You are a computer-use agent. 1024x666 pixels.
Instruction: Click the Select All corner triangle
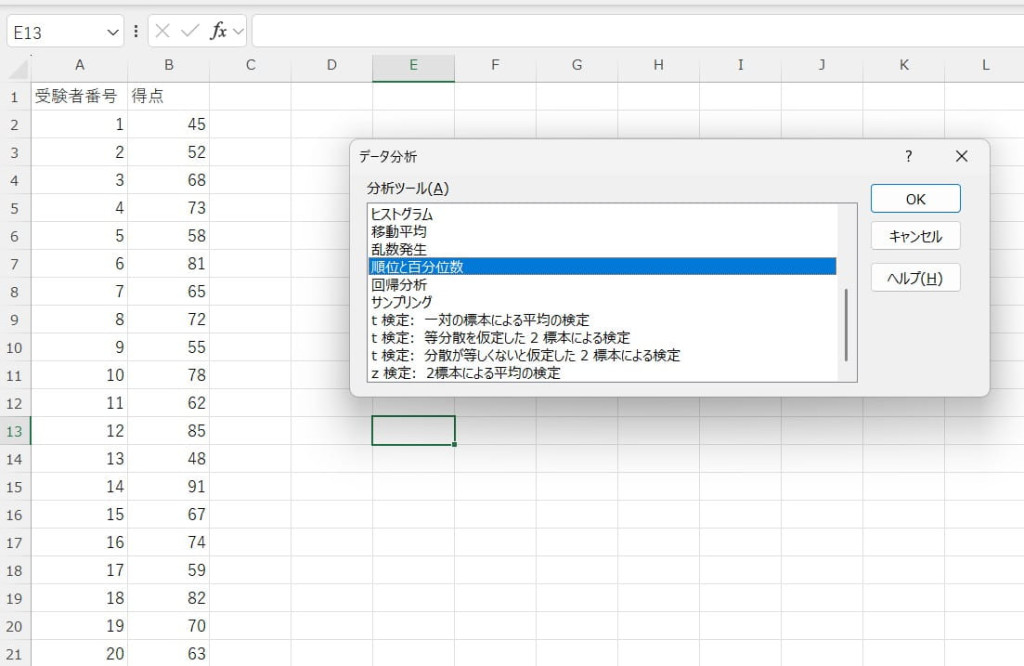pyautogui.click(x=16, y=67)
